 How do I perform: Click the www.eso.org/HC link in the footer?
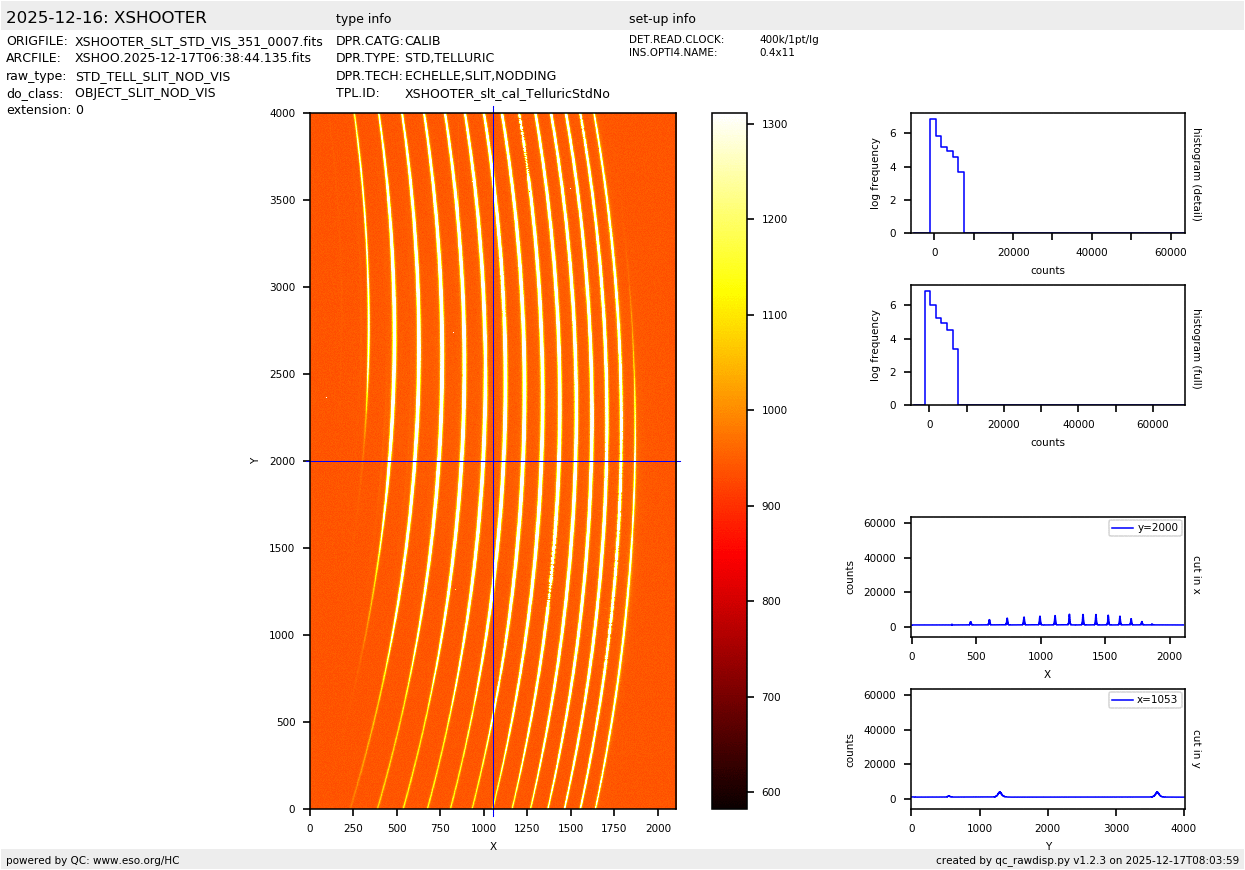click(x=136, y=860)
